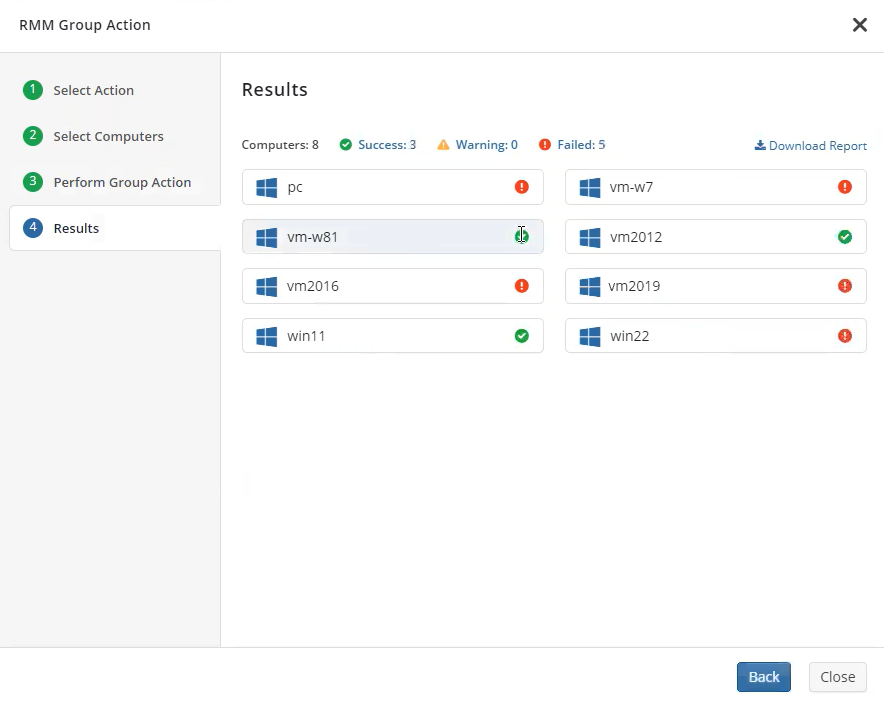This screenshot has height=703, width=884.
Task: Click the Windows logo icon for win22
Action: pyautogui.click(x=590, y=337)
